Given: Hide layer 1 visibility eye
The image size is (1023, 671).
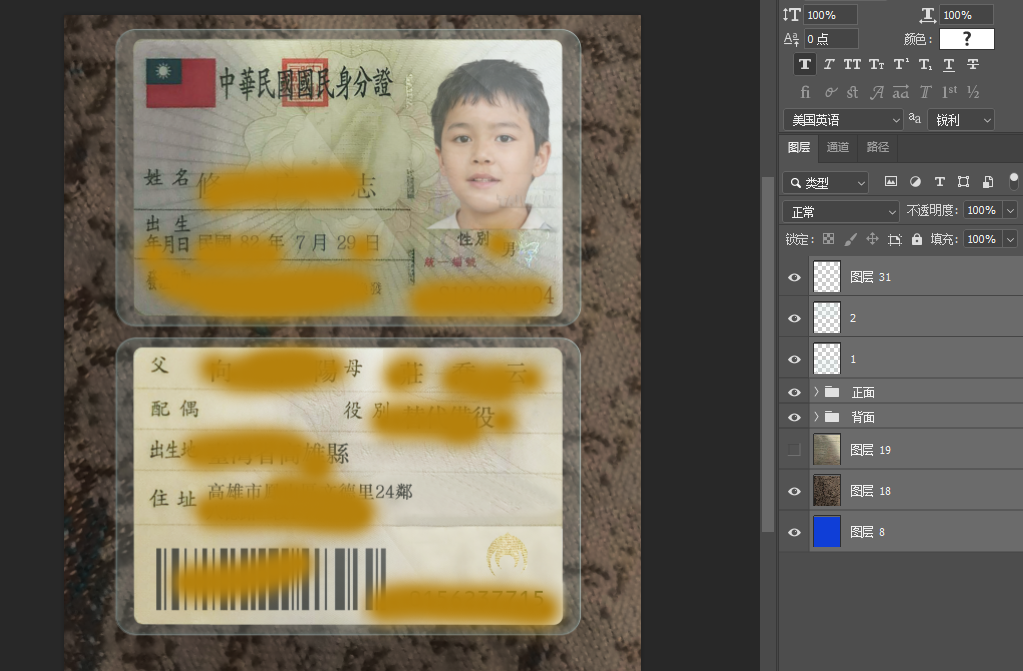Looking at the screenshot, I should click(x=794, y=360).
